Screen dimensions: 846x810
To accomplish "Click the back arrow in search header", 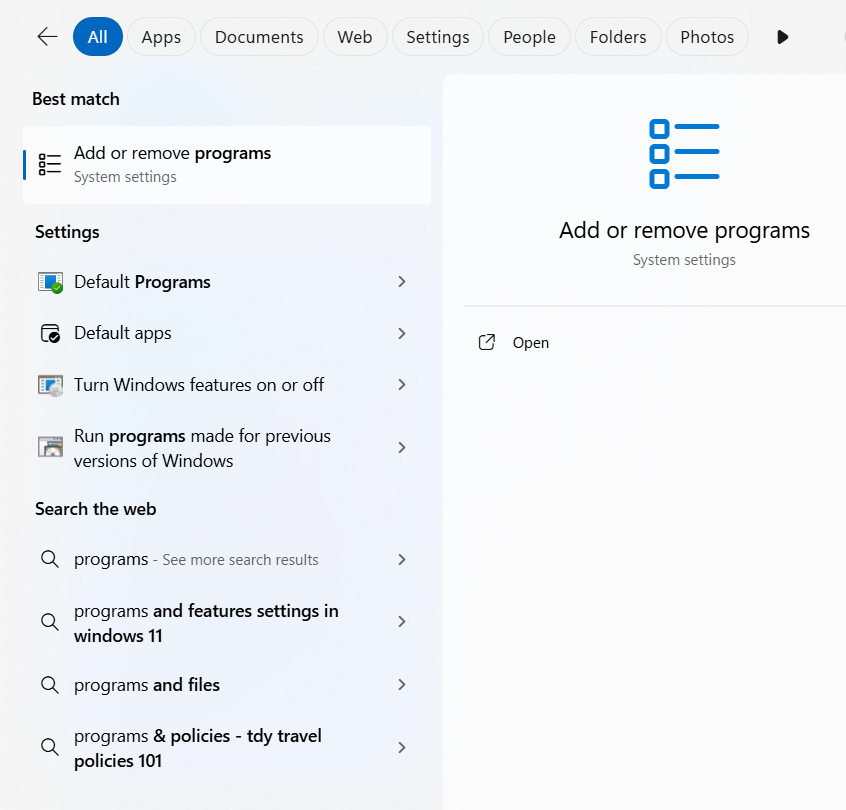I will 47,37.
